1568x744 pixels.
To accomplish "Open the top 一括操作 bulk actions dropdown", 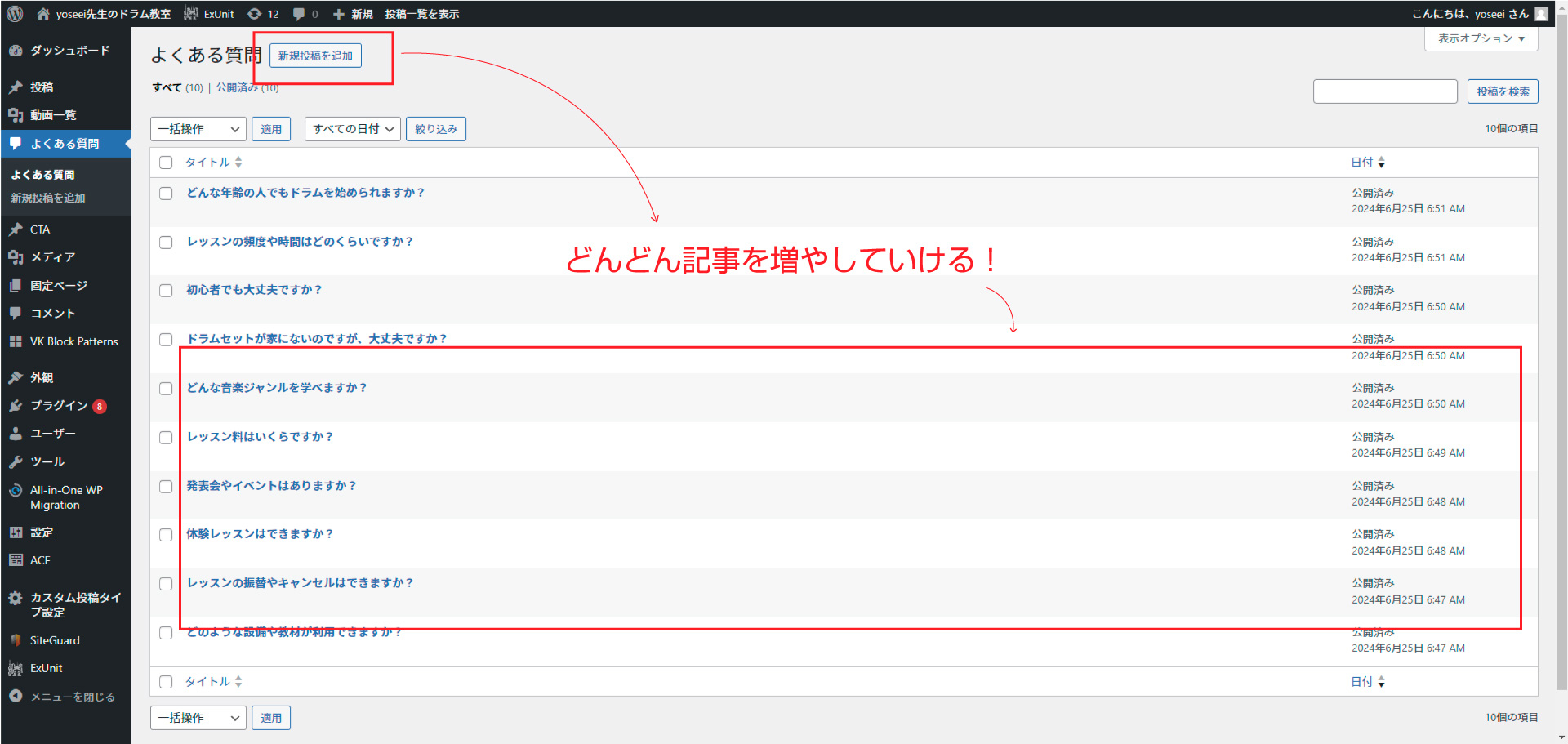I will (x=198, y=129).
